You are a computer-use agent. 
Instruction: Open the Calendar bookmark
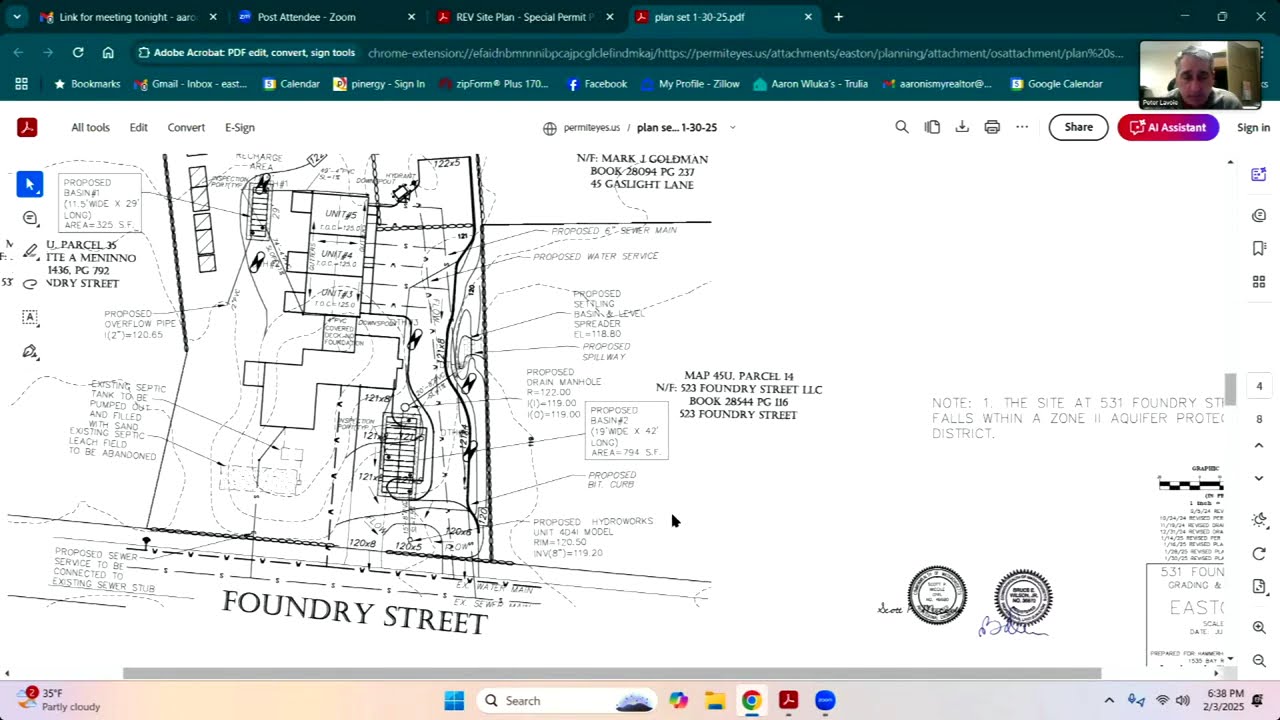(291, 84)
